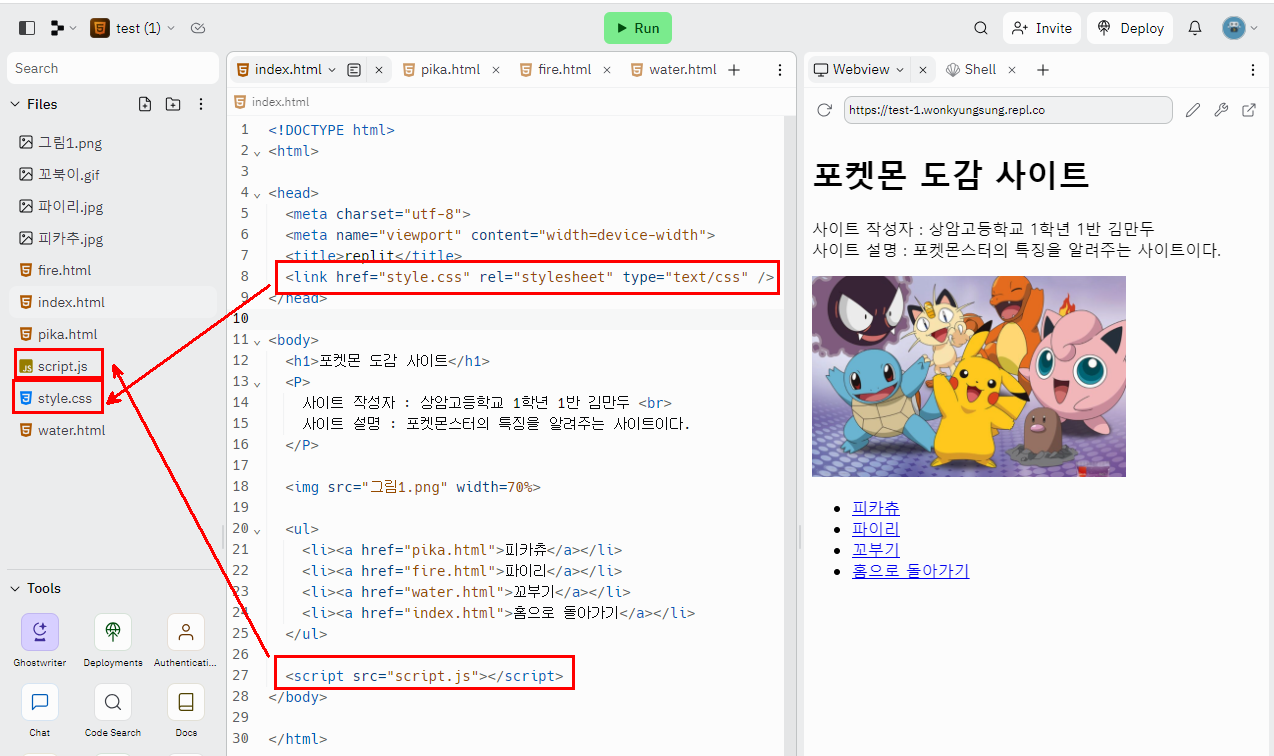Run the project with the Run button
This screenshot has height=756, width=1274.
coord(638,28)
